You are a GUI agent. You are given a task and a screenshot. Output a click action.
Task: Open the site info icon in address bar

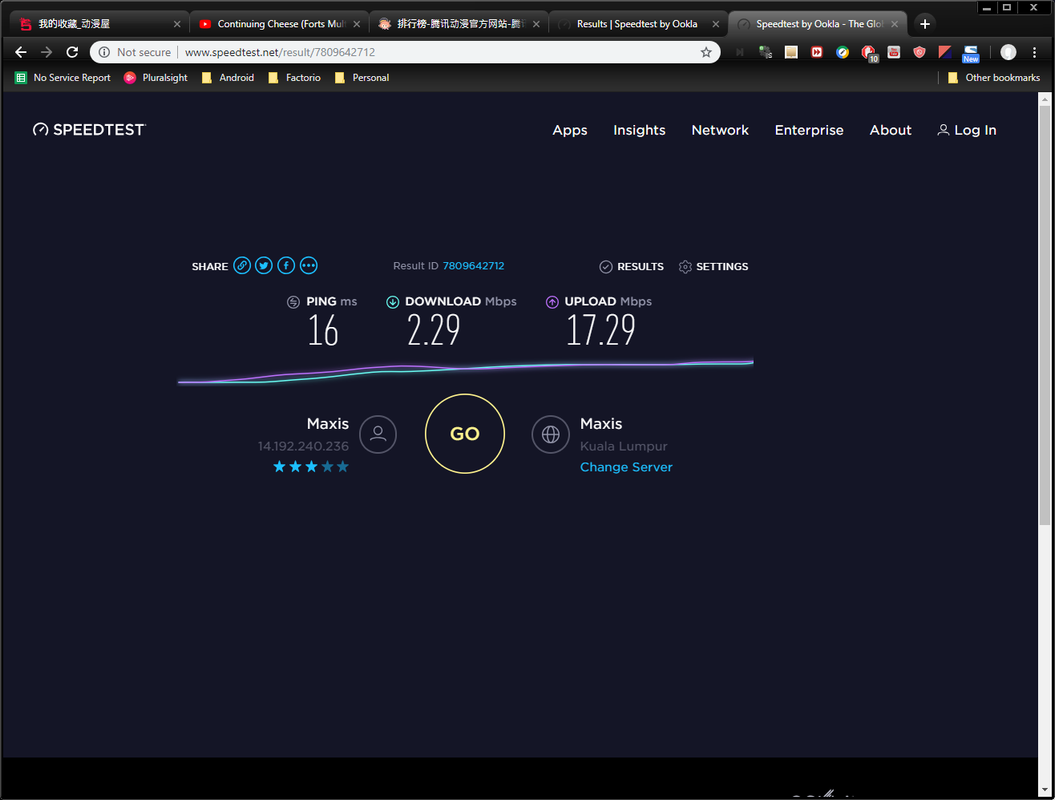click(x=104, y=52)
